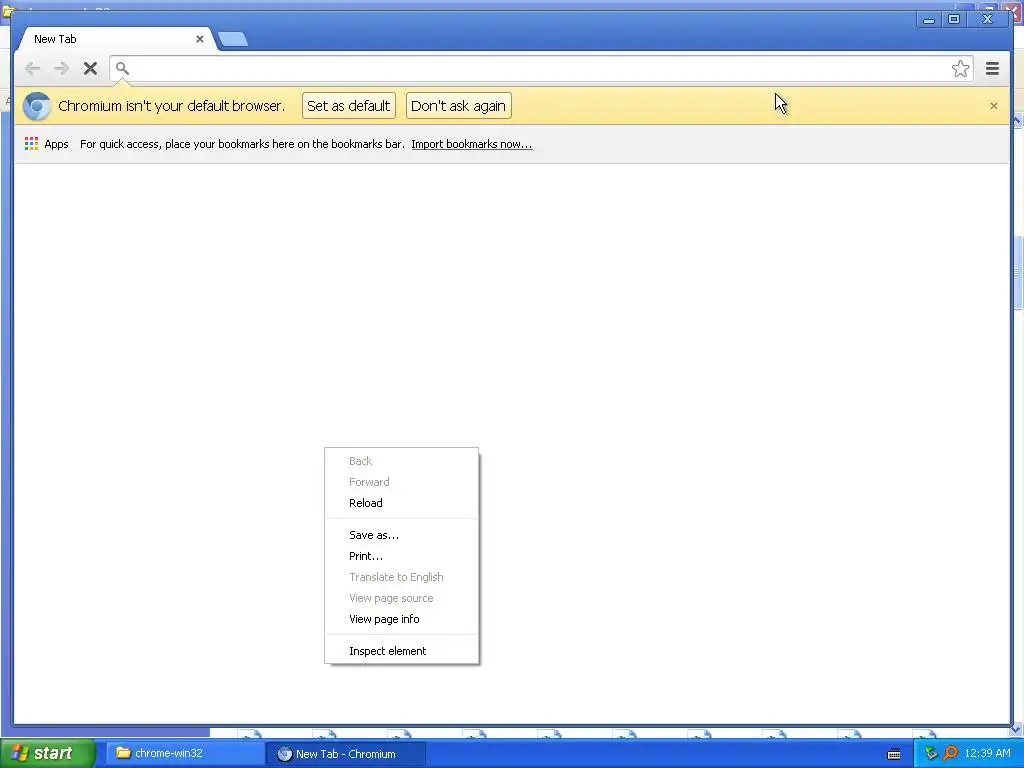Set Chromium as default browser
This screenshot has width=1024, height=768.
click(x=349, y=106)
